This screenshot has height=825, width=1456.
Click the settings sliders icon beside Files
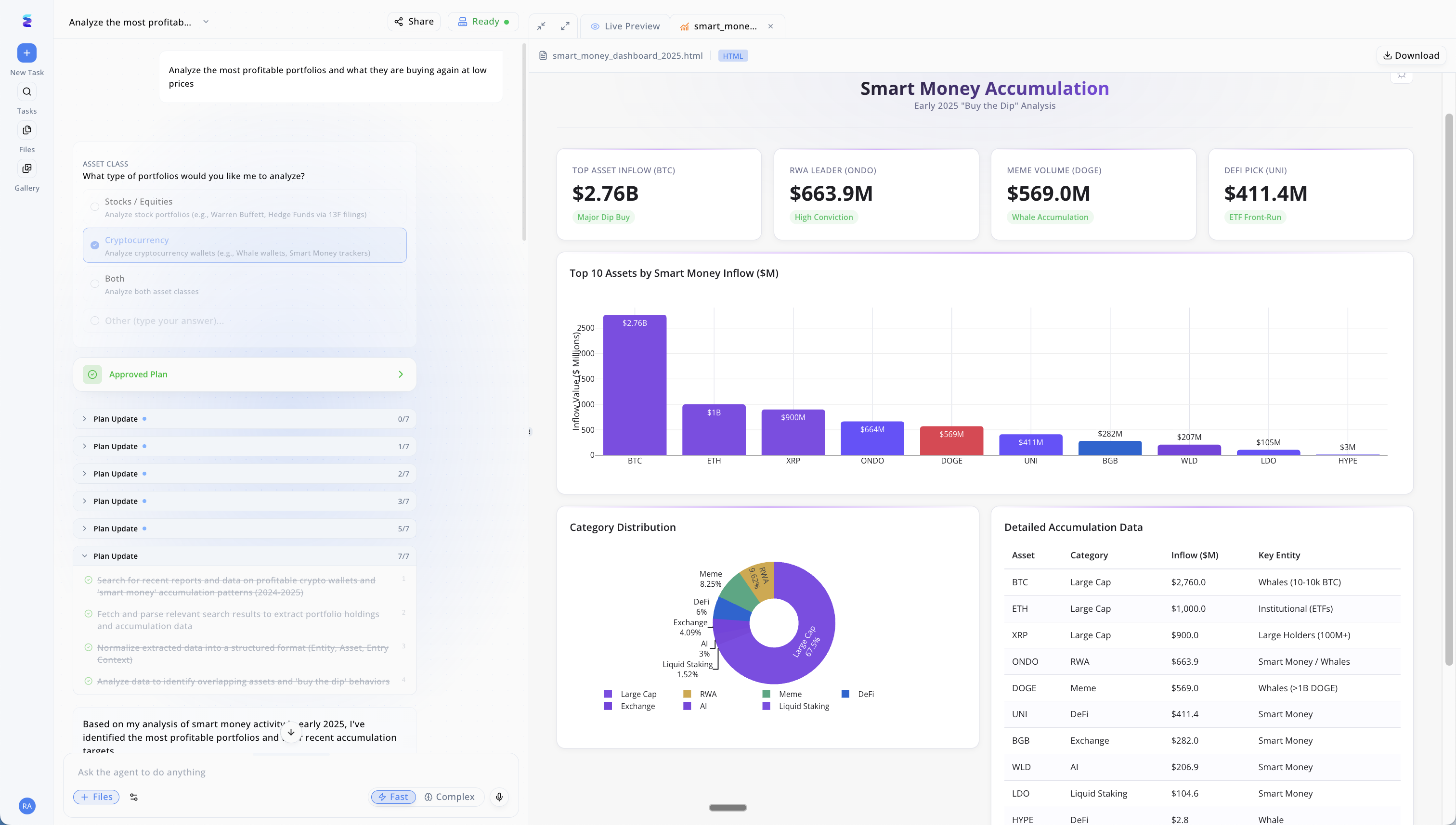(x=134, y=797)
